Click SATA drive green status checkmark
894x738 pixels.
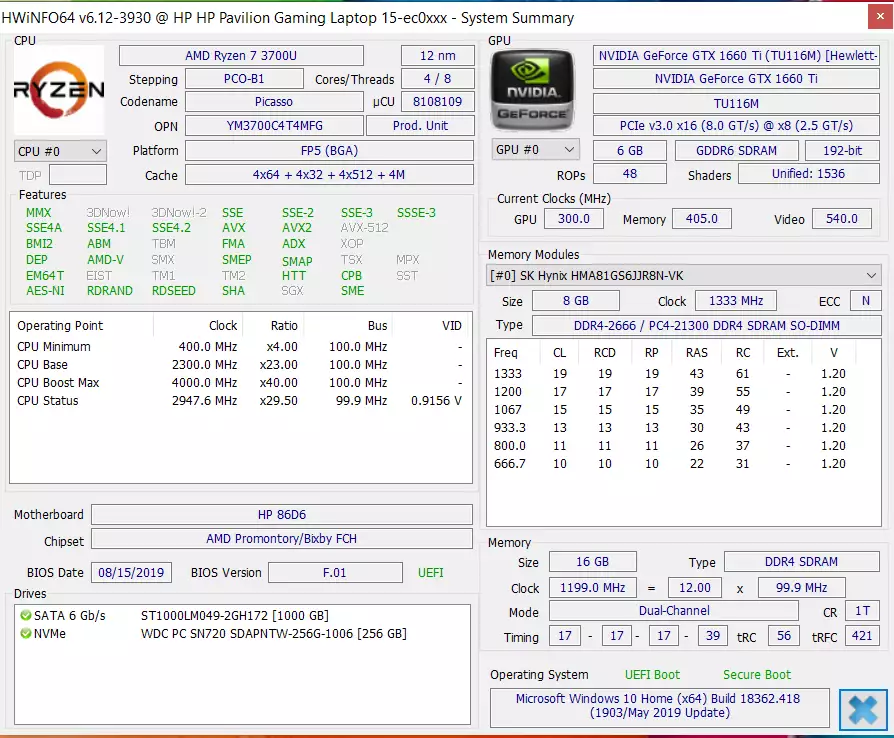[x=26, y=615]
